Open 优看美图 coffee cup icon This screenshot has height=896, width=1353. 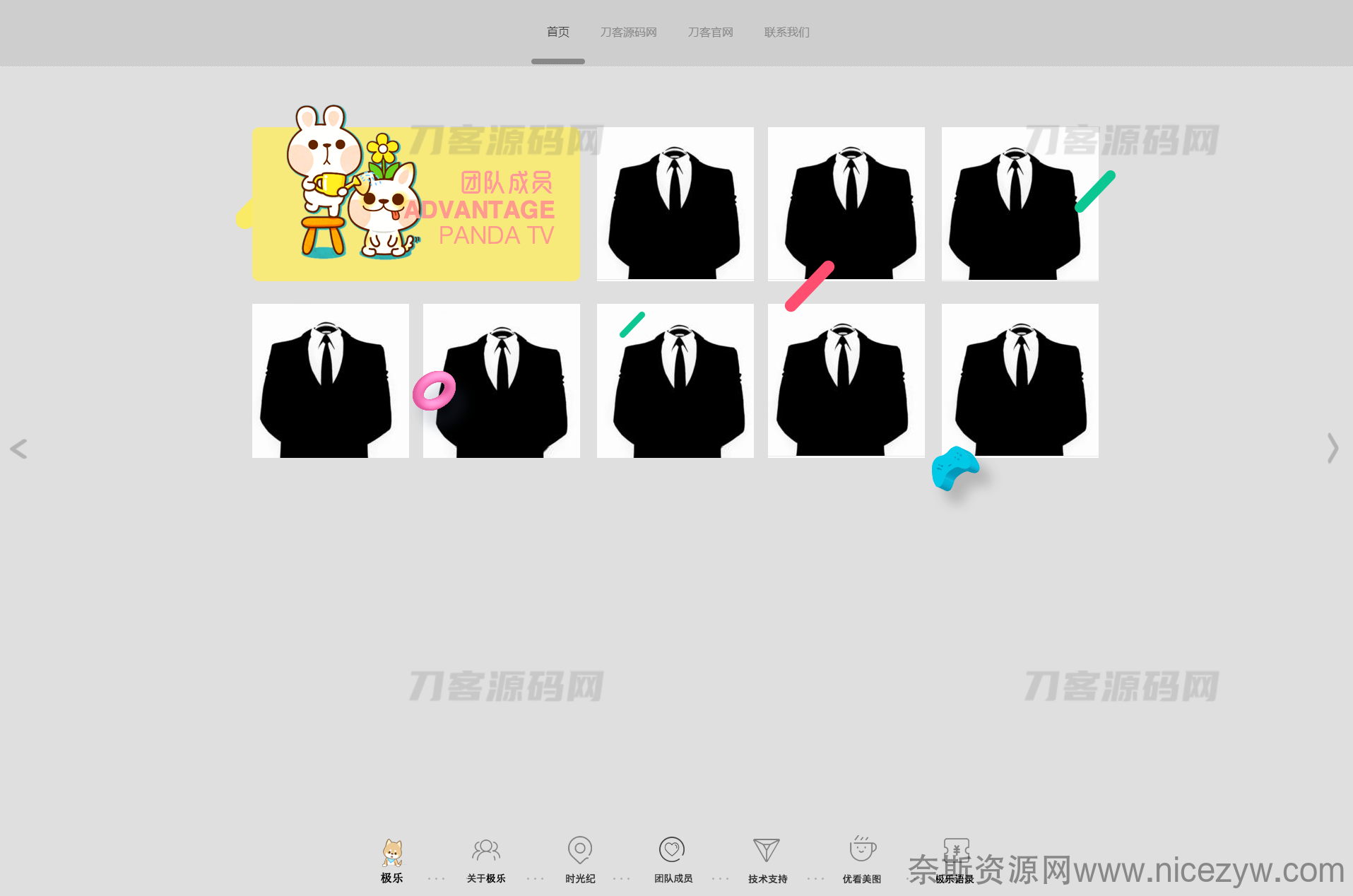tap(862, 849)
